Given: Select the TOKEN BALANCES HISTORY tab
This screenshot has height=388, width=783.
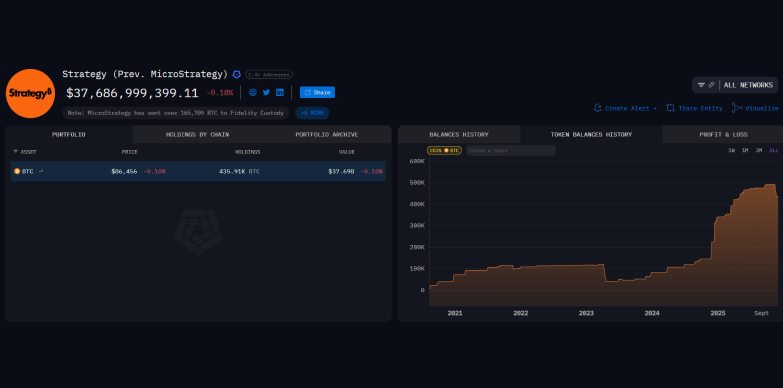Looking at the screenshot, I should (x=591, y=135).
